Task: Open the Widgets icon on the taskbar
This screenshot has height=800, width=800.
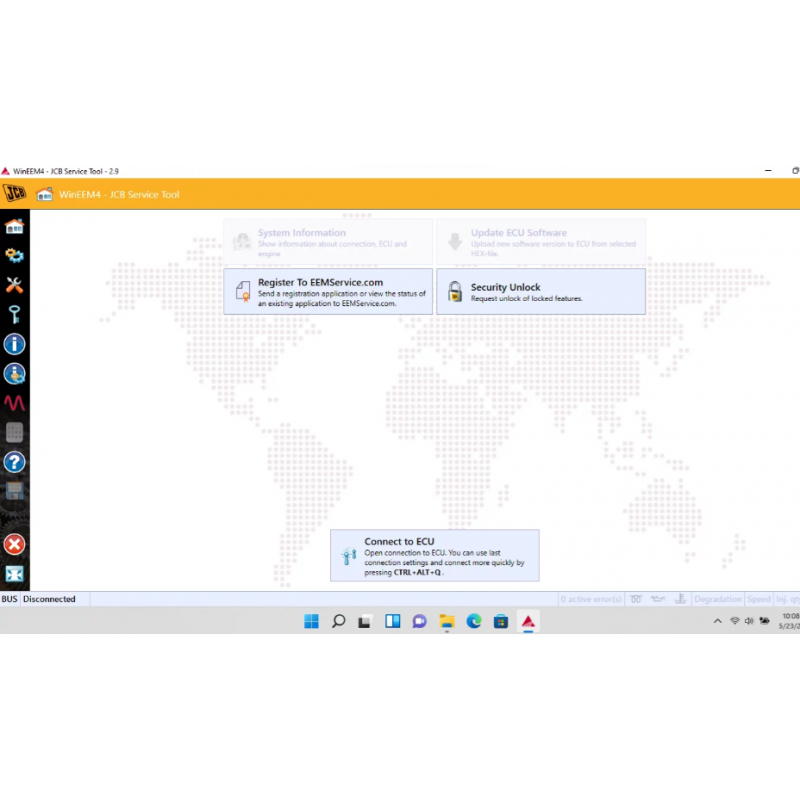Action: [392, 621]
